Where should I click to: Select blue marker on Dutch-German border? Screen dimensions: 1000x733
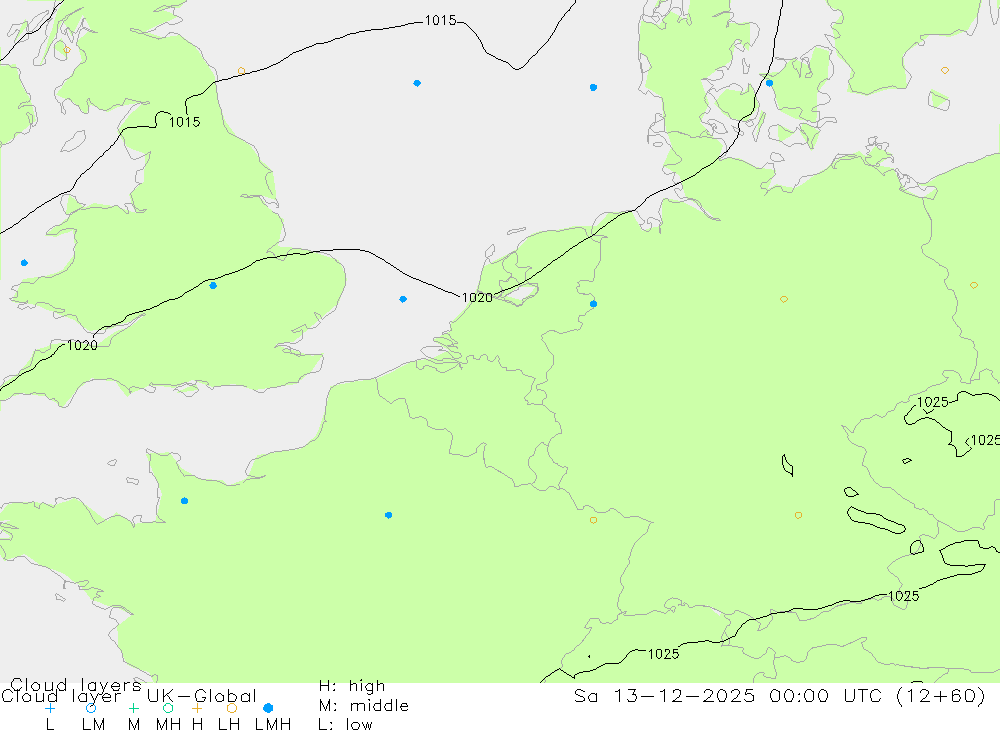(594, 304)
